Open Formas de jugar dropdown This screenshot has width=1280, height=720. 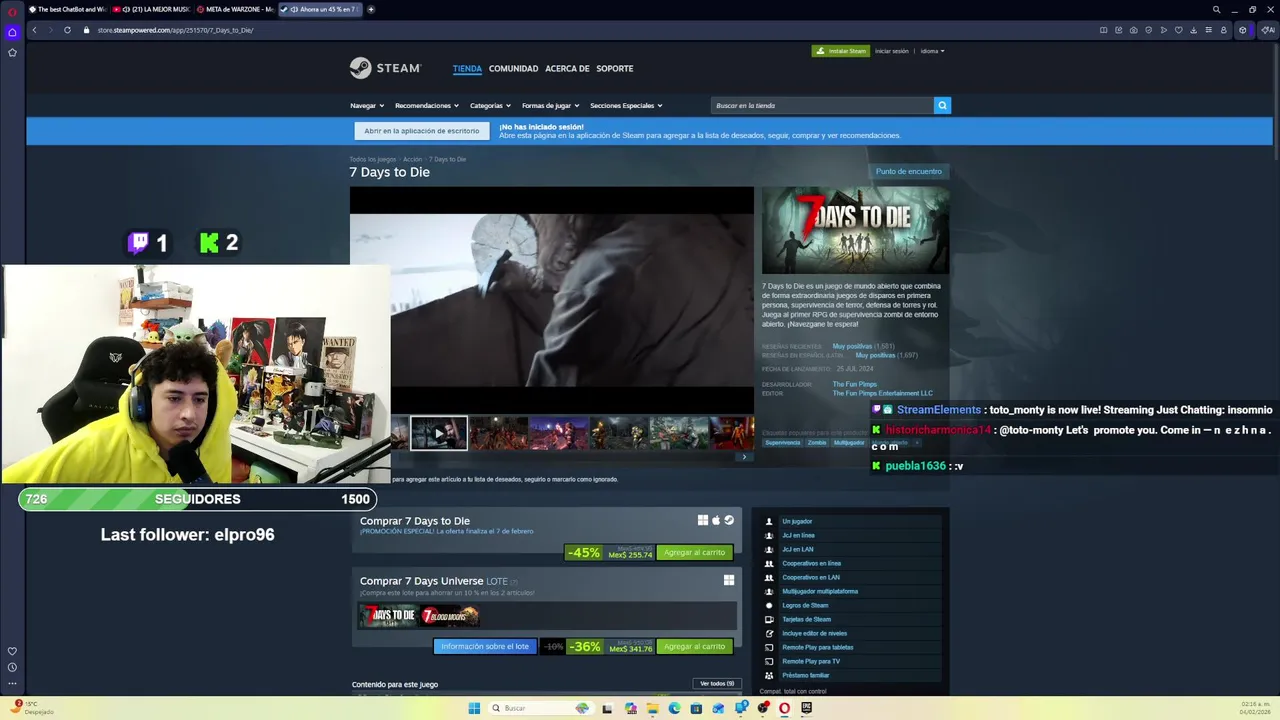pos(550,105)
